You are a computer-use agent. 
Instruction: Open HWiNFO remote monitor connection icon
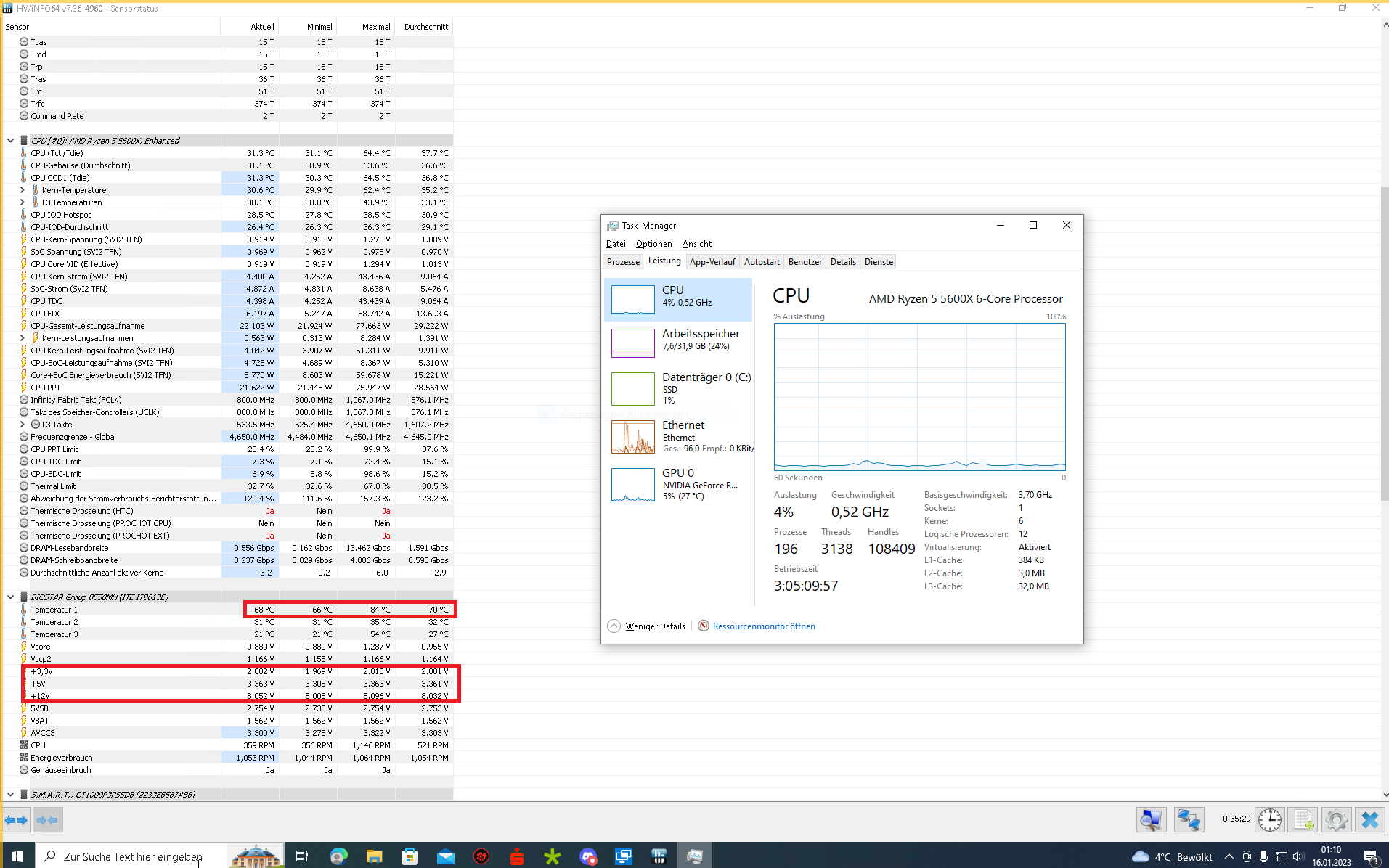tap(1151, 820)
